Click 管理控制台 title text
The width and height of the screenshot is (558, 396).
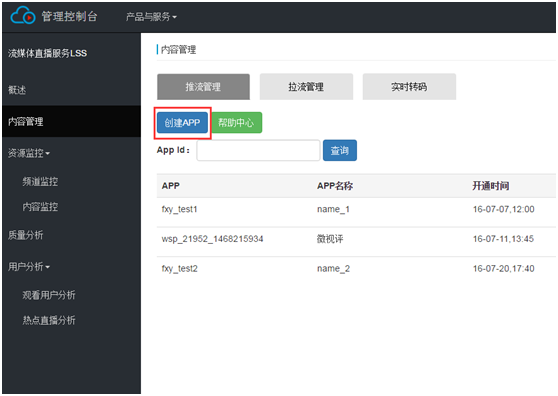coord(69,16)
